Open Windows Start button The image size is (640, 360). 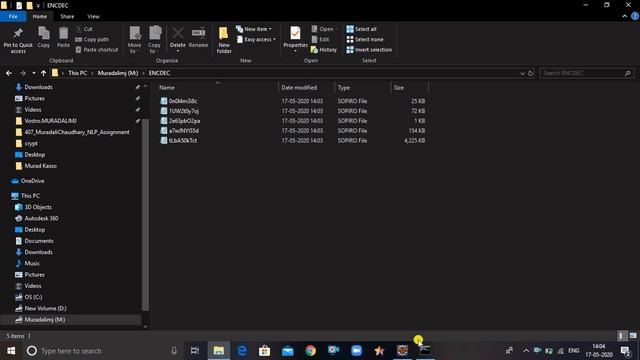tap(11, 351)
